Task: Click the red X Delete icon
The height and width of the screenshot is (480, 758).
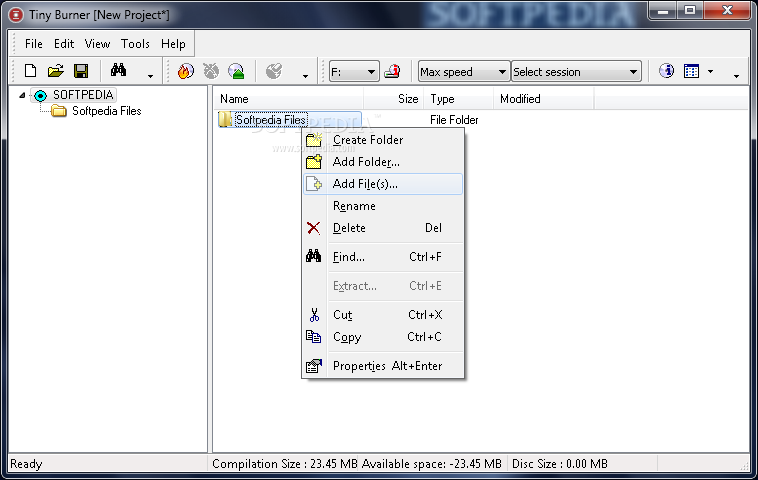Action: 314,228
